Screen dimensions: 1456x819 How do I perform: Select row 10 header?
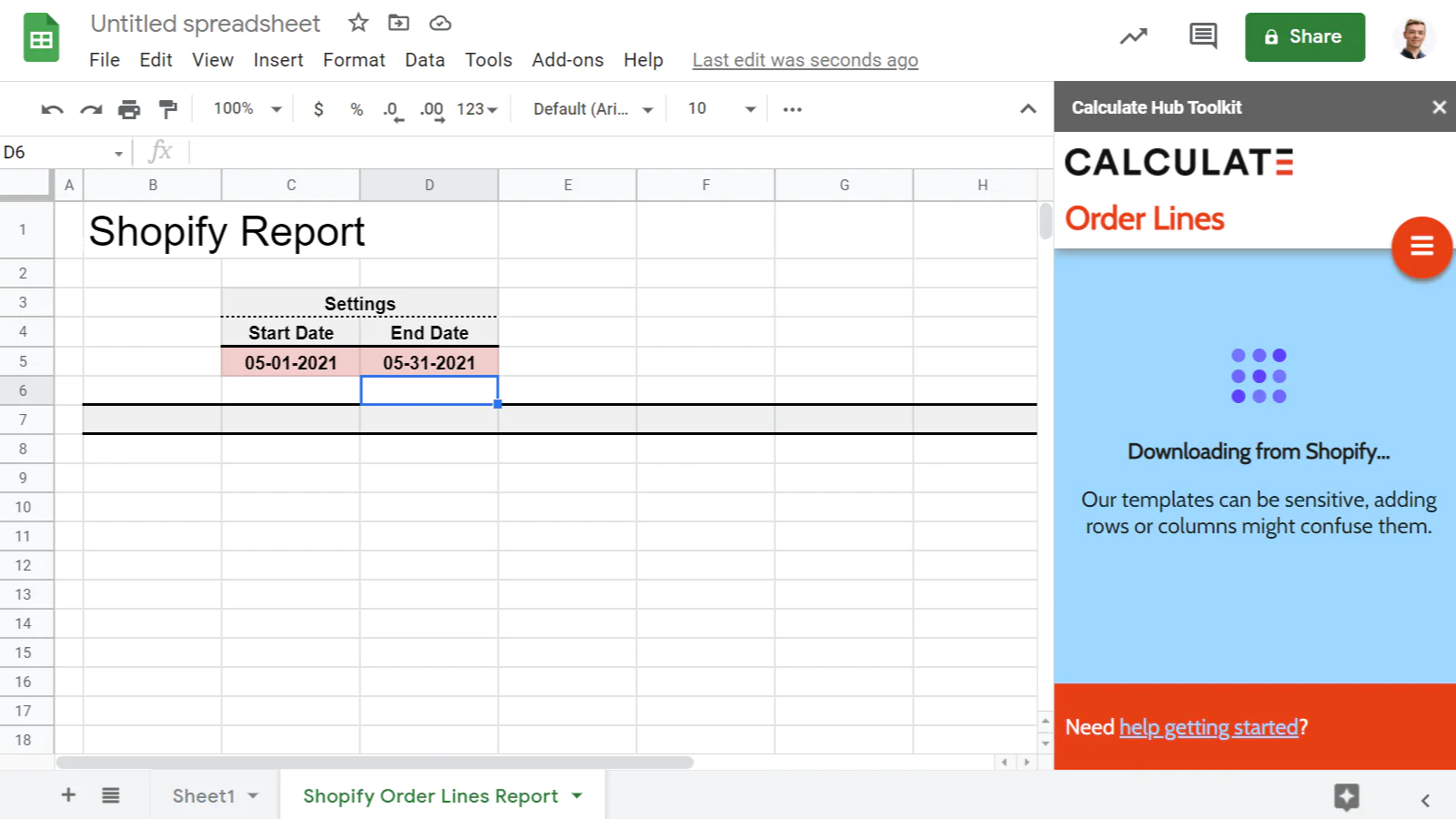24,507
